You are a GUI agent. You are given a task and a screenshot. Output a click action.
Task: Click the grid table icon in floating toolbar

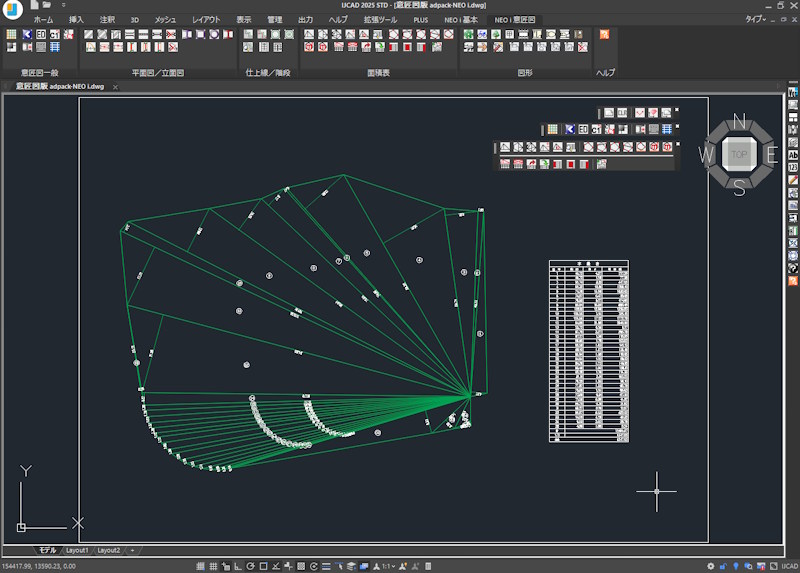coord(552,130)
